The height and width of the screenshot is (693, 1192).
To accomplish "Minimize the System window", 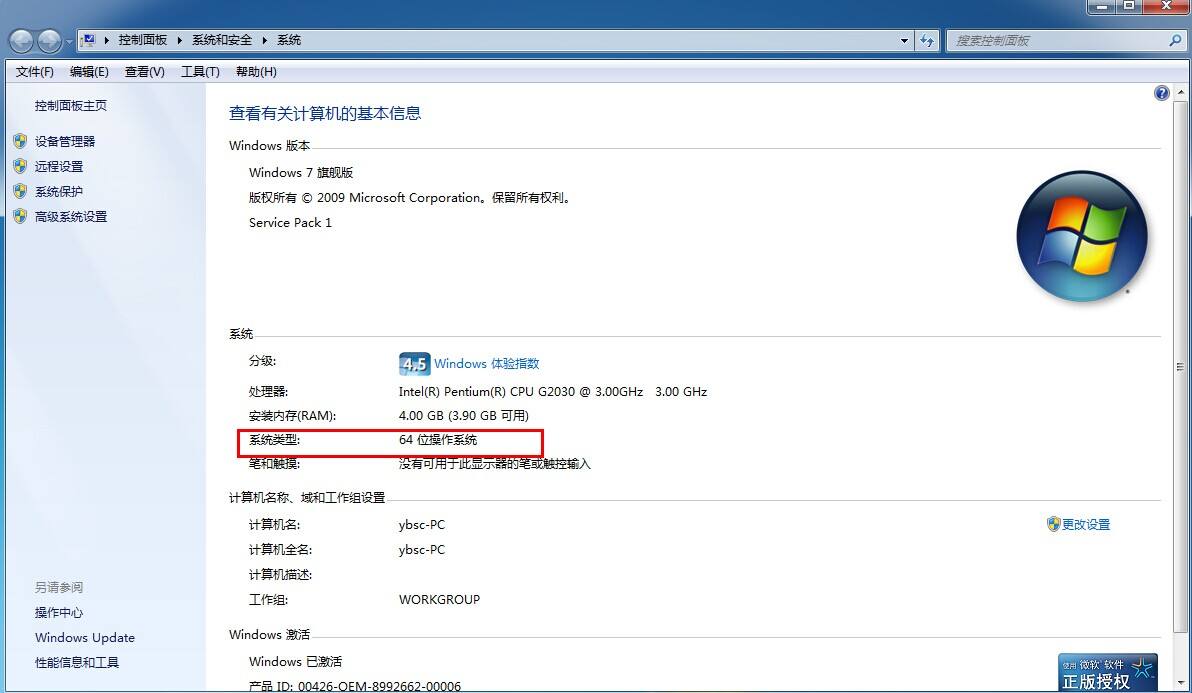I will tap(1101, 6).
